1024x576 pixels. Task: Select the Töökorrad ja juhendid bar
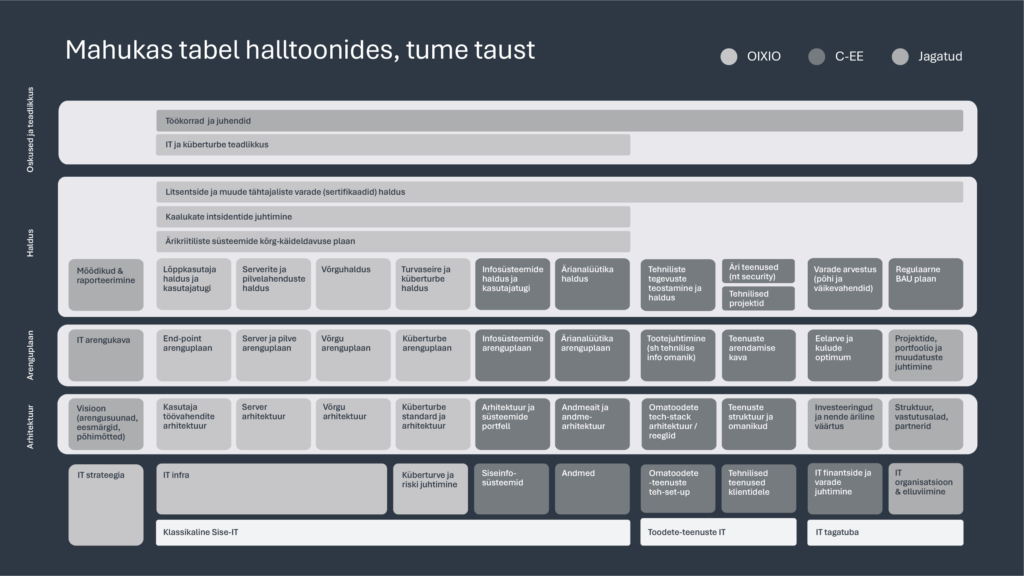(559, 121)
